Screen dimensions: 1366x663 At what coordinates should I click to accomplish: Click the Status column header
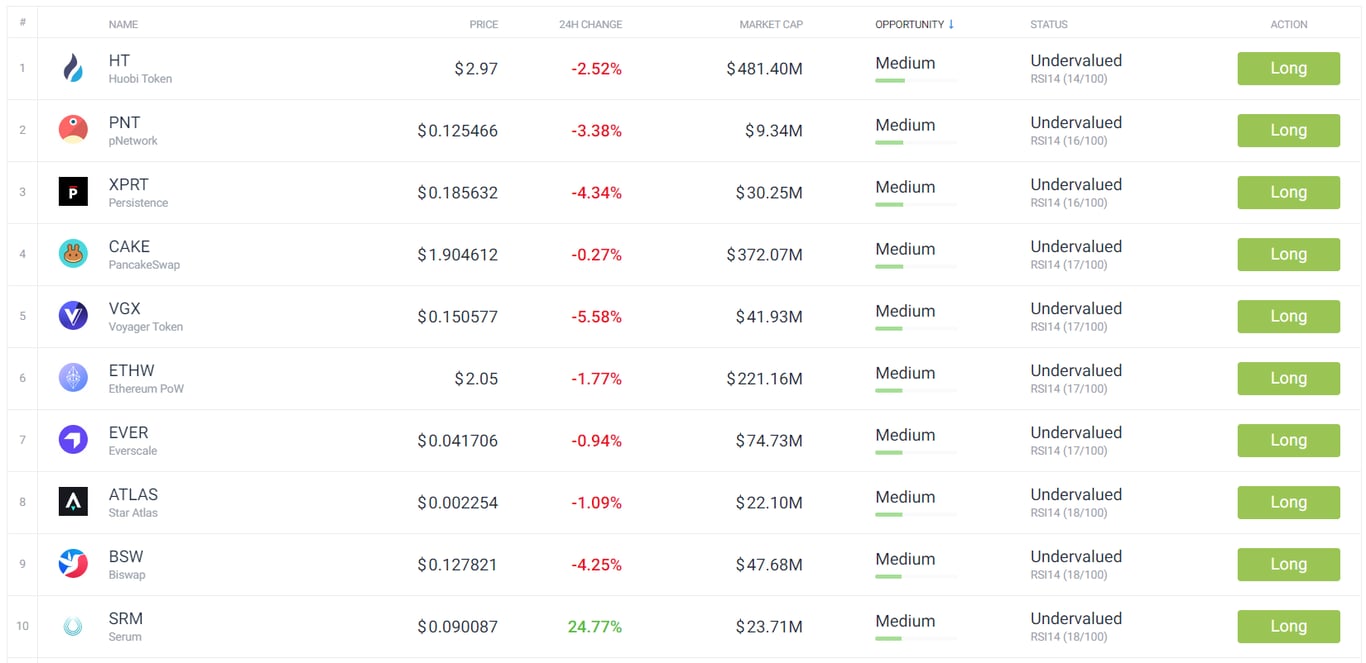click(x=1048, y=24)
